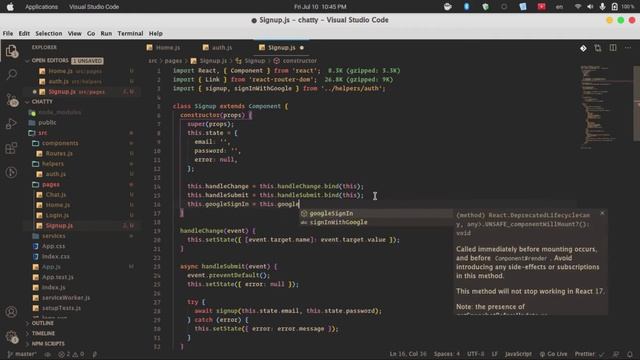The image size is (640, 360).
Task: Open Routes.js in the explorer
Action: [x=59, y=153]
